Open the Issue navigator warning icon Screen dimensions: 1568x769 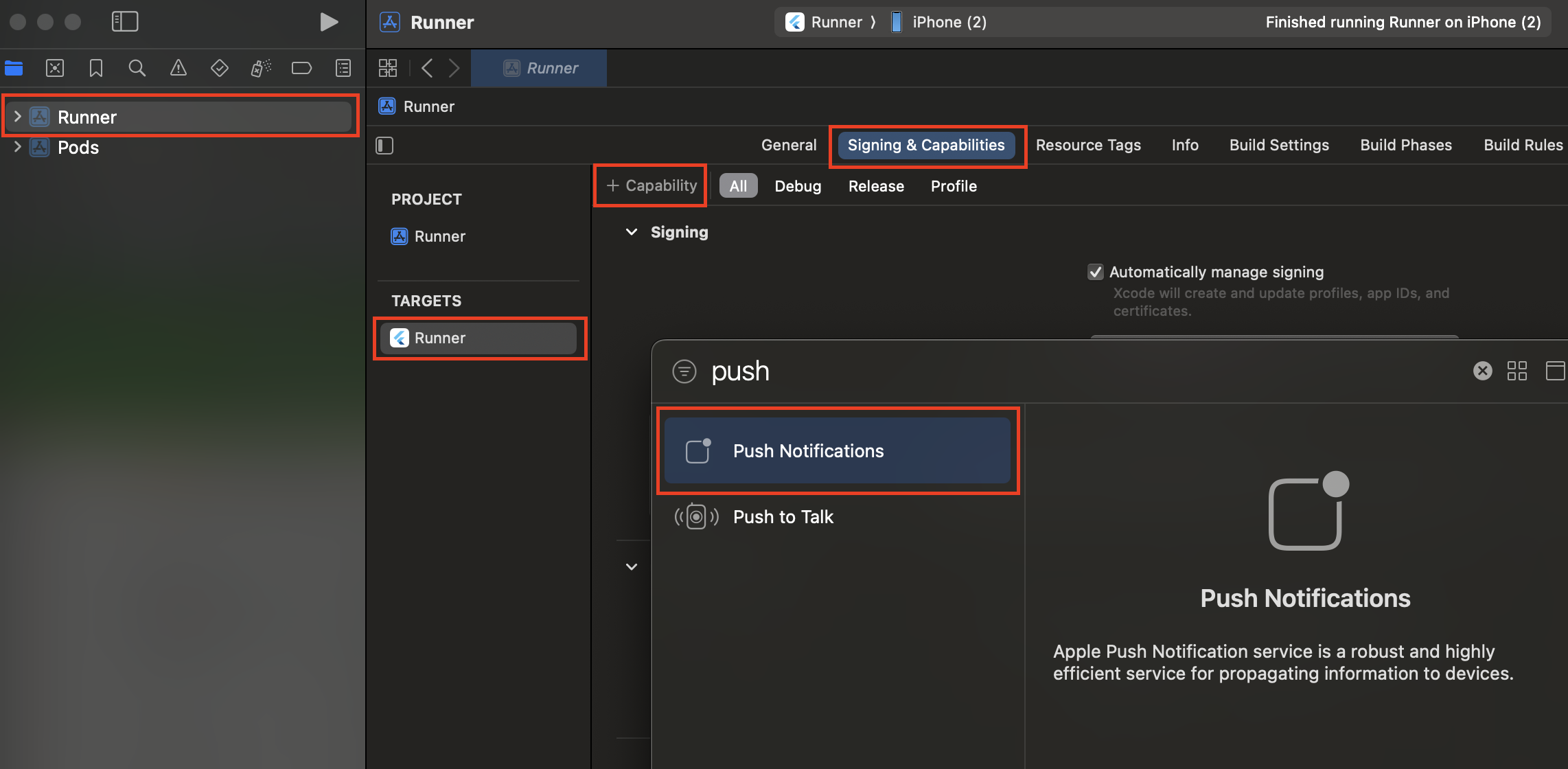tap(178, 68)
